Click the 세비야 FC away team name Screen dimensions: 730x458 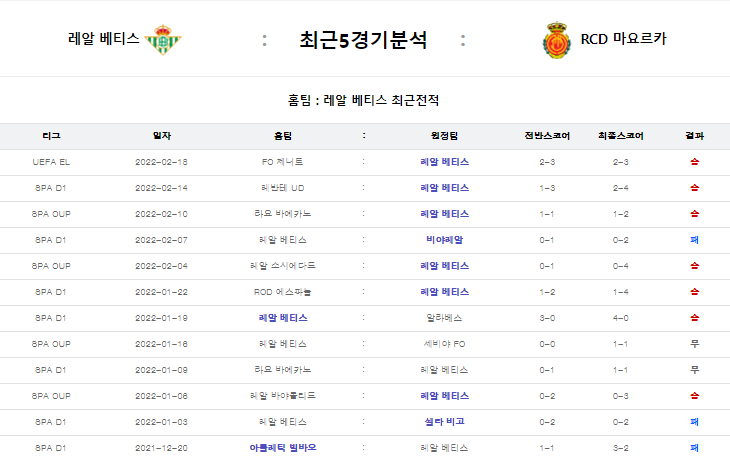pyautogui.click(x=444, y=344)
